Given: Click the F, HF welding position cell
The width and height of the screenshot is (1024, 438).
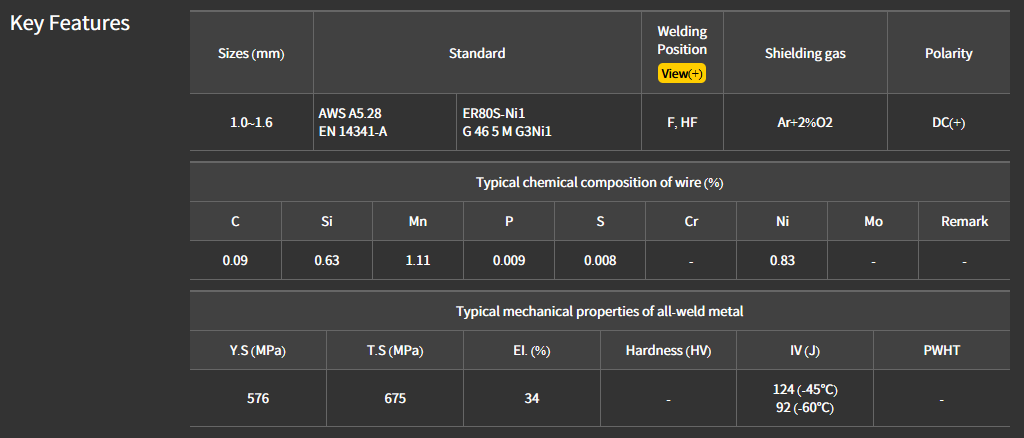Looking at the screenshot, I should [682, 123].
